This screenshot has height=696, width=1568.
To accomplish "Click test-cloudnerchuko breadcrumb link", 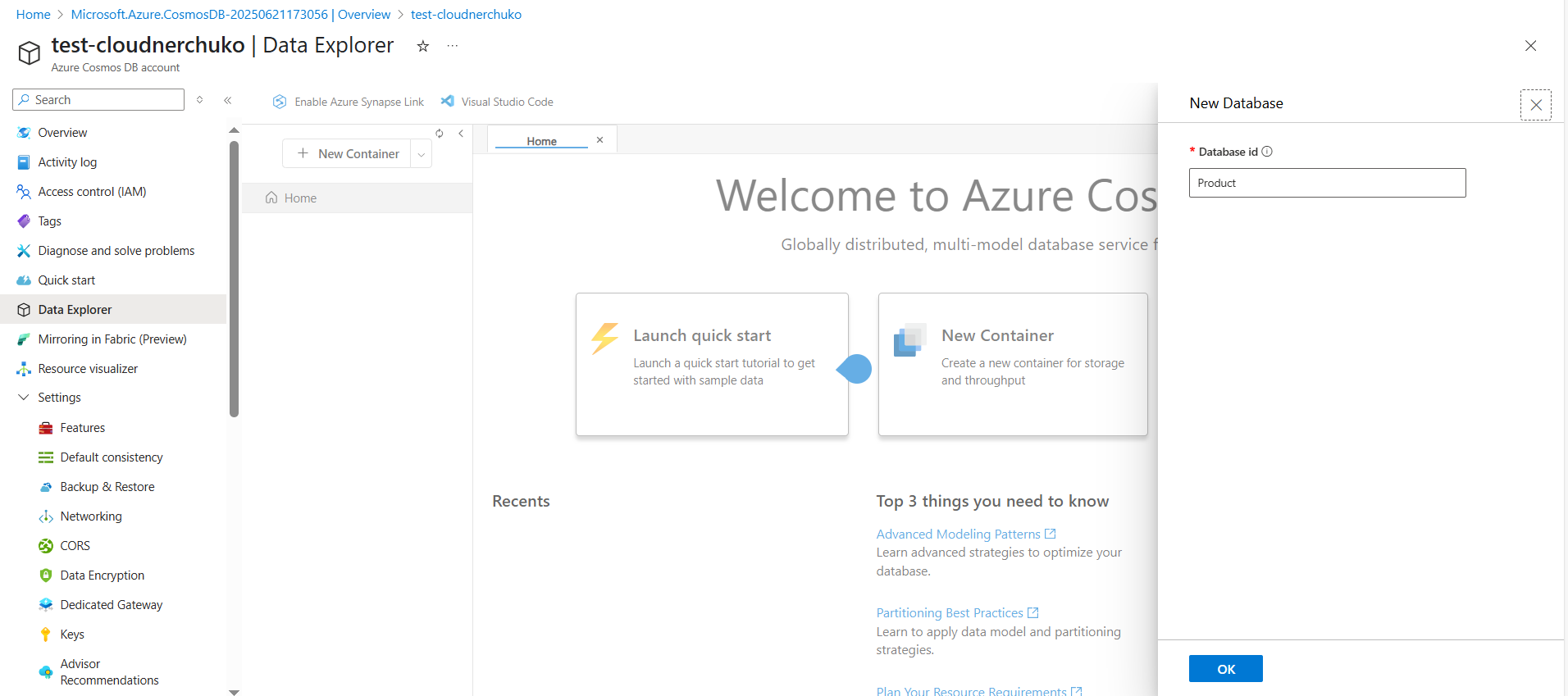I will [x=466, y=15].
